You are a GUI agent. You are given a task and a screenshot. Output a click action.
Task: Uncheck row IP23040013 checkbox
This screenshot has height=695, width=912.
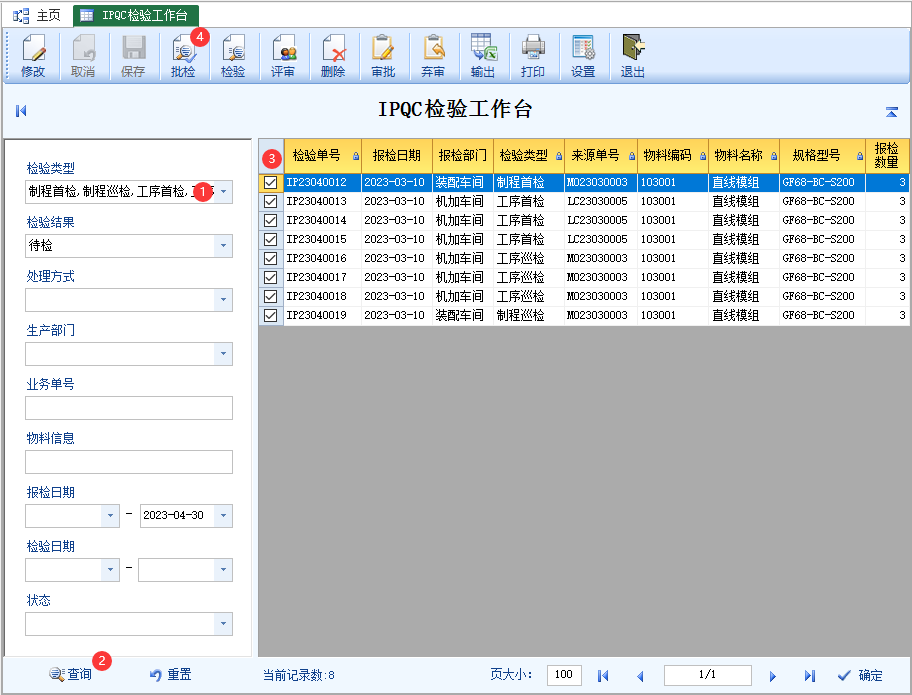pyautogui.click(x=270, y=201)
